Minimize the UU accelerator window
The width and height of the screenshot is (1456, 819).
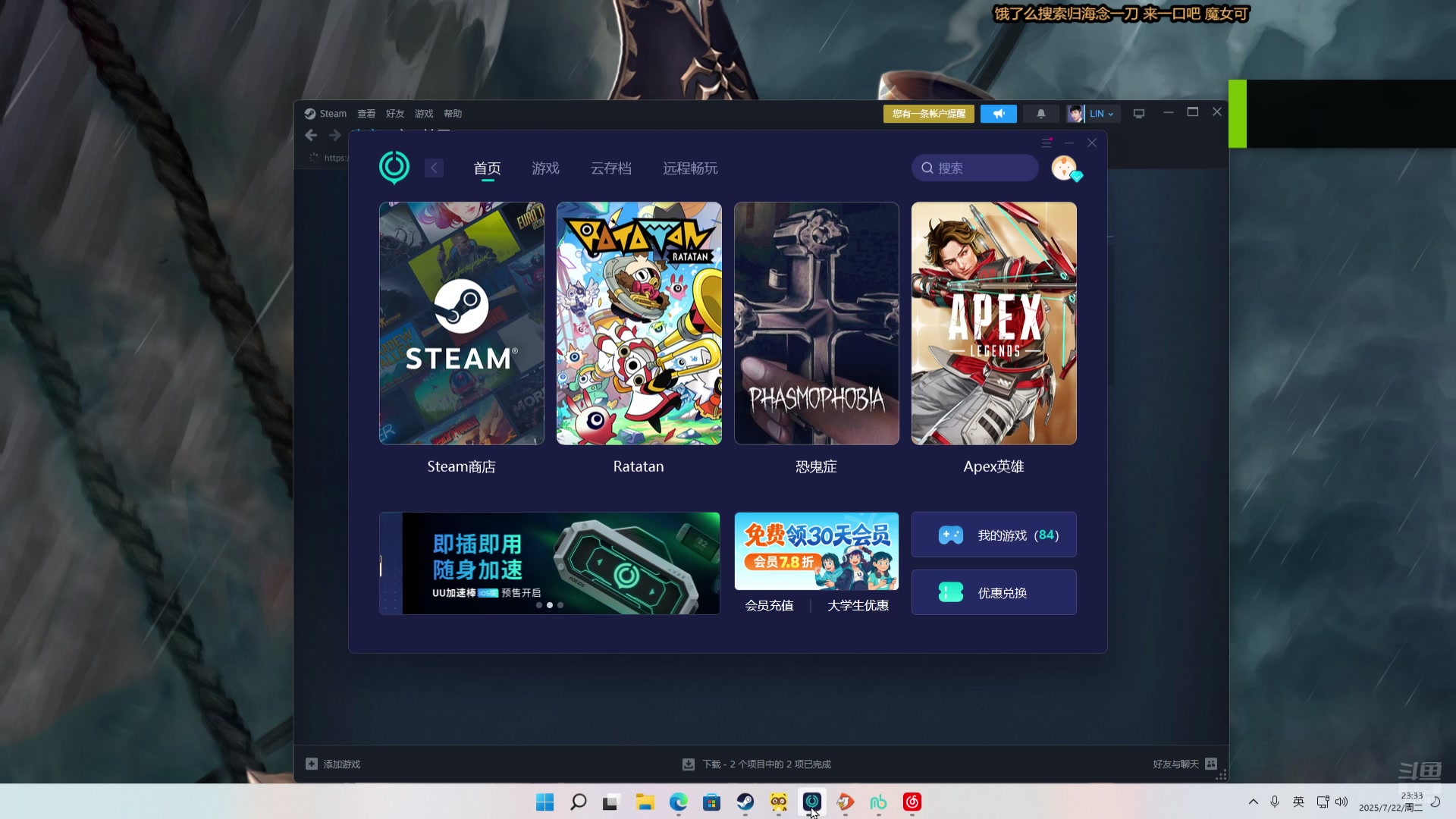coord(1069,143)
